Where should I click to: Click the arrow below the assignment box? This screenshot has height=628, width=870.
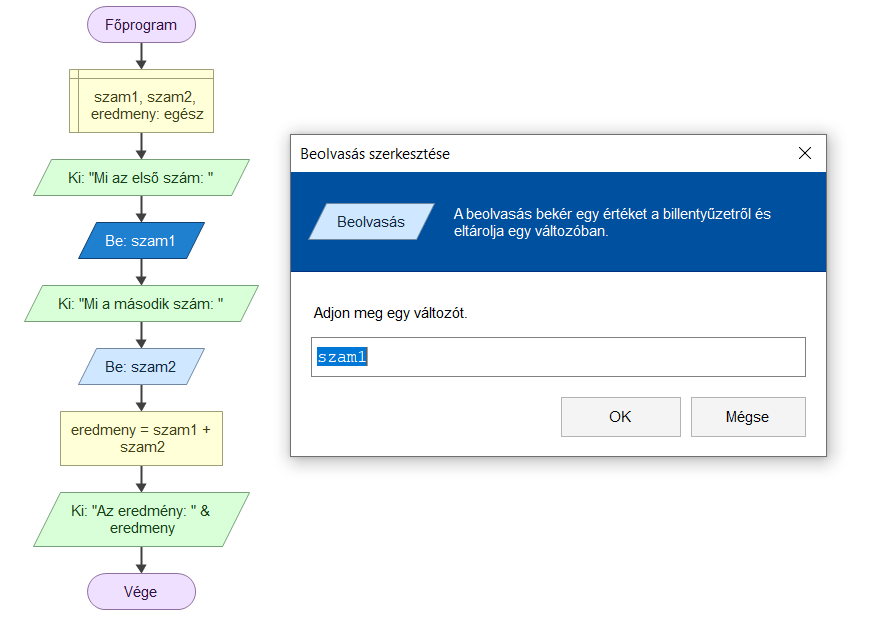(x=141, y=479)
